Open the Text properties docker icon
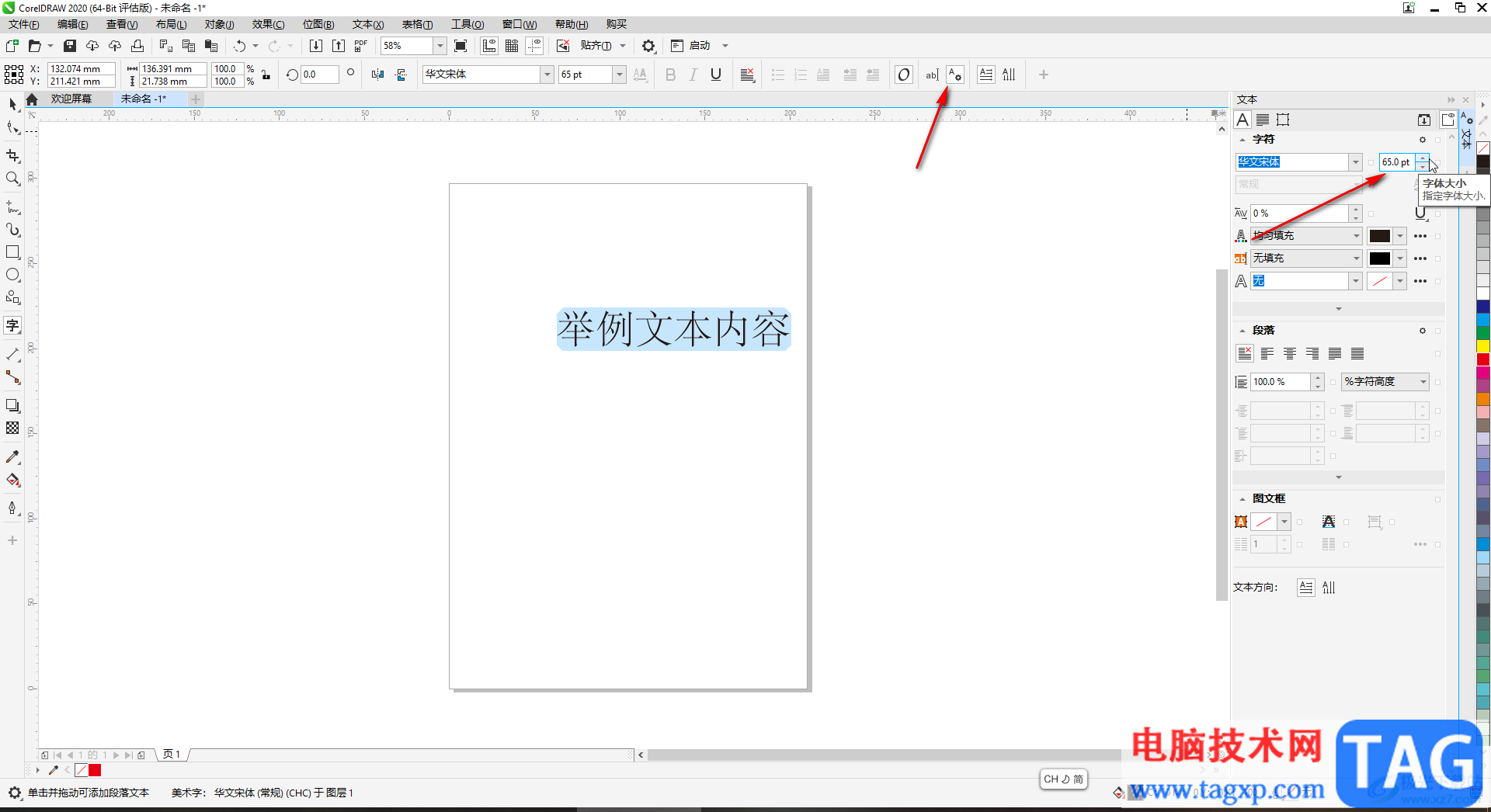1491x812 pixels. pyautogui.click(x=955, y=75)
